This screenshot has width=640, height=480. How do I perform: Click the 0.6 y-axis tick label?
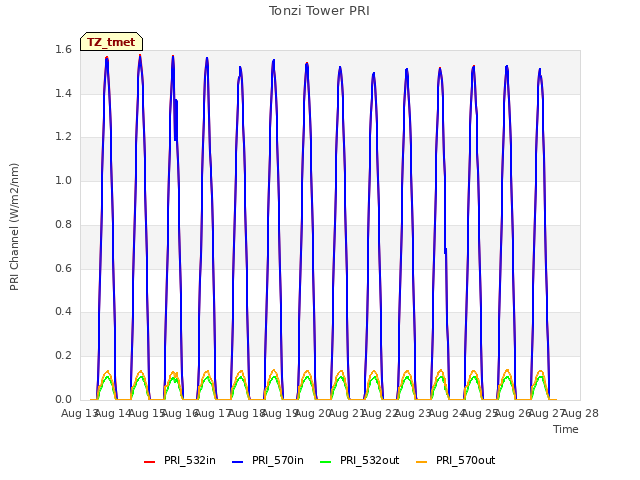[x=63, y=268]
